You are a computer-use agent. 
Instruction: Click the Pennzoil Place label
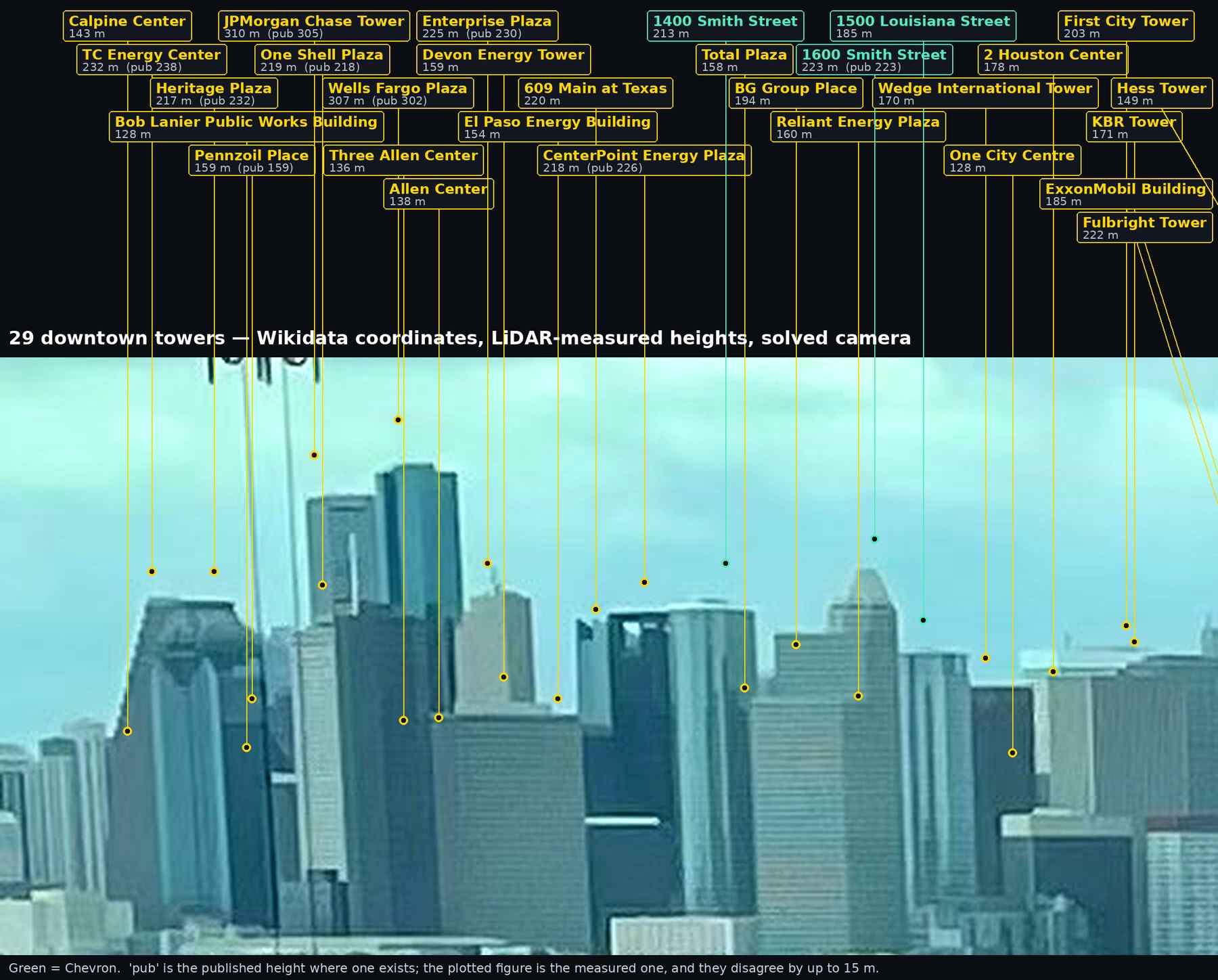coord(252,160)
